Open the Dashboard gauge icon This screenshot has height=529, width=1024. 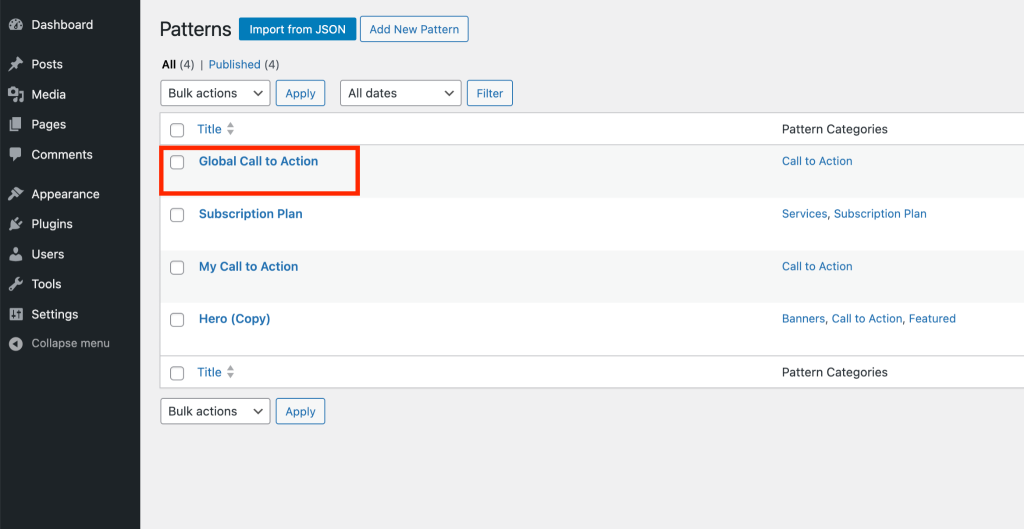click(x=16, y=25)
